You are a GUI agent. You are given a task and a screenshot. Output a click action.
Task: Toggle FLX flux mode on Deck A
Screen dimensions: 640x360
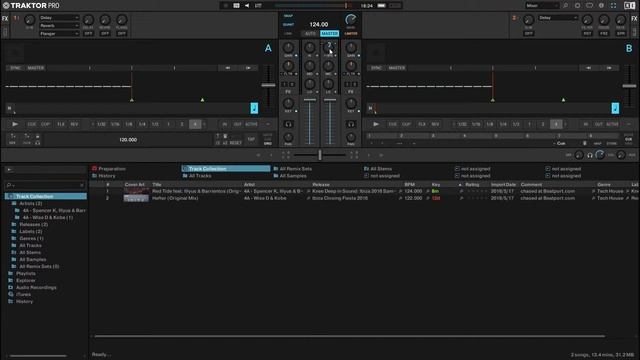point(61,124)
